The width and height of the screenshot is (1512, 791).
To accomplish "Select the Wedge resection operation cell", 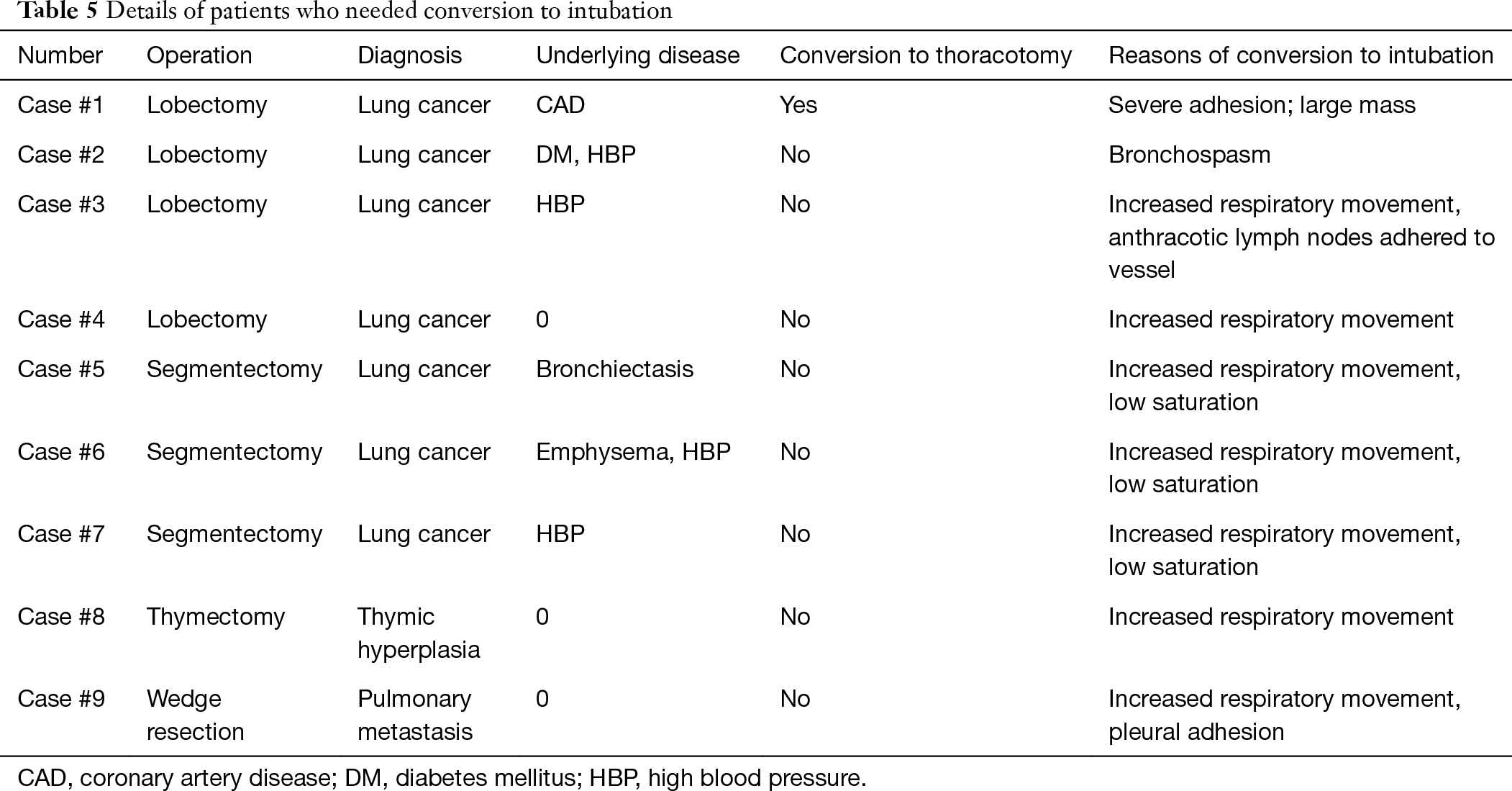I will 195,715.
